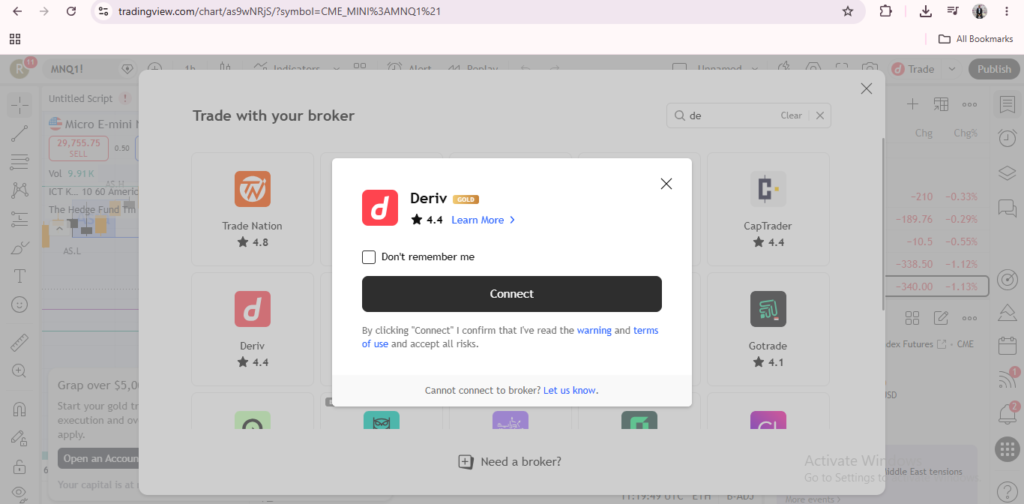
Task: Open the notifications bell icon
Action: click(x=1006, y=414)
